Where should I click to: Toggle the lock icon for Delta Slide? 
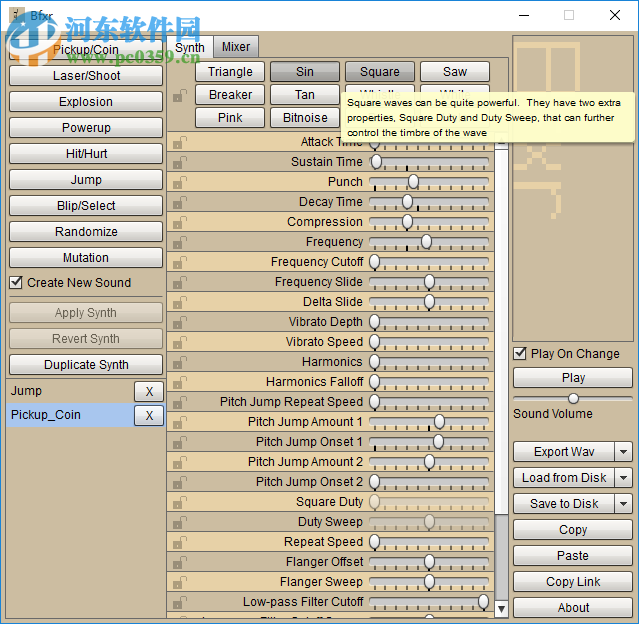point(180,302)
